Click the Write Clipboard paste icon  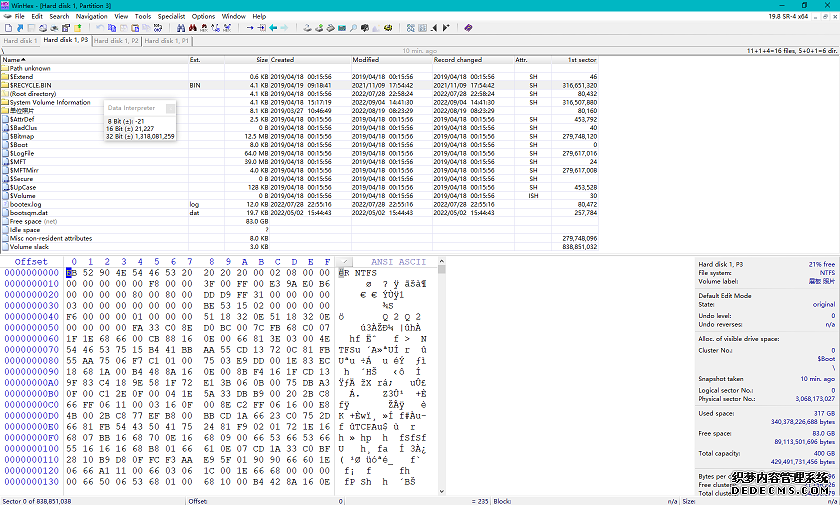(135, 28)
